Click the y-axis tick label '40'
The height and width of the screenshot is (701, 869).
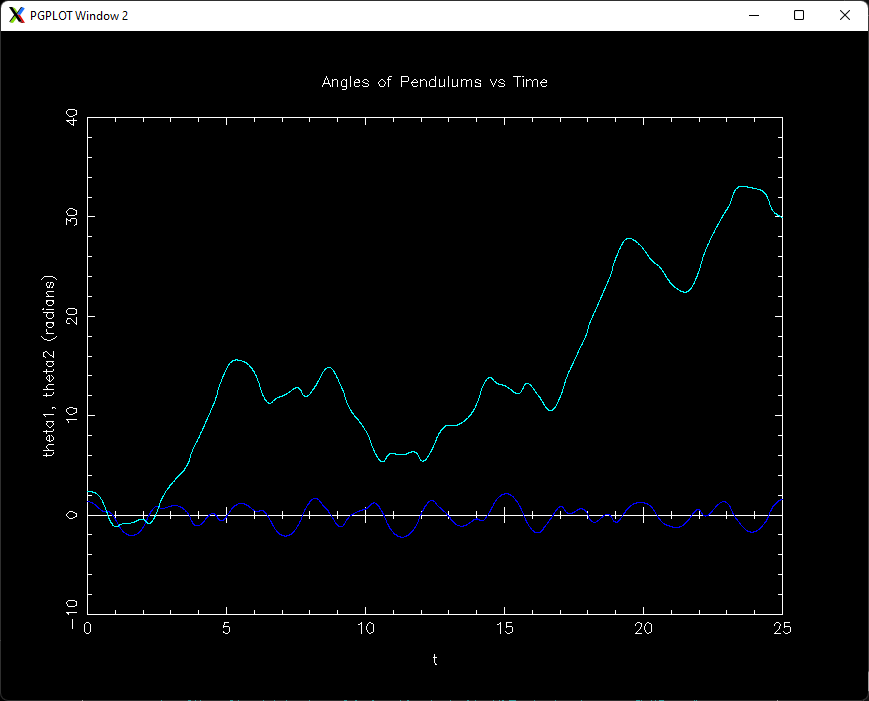click(x=72, y=117)
